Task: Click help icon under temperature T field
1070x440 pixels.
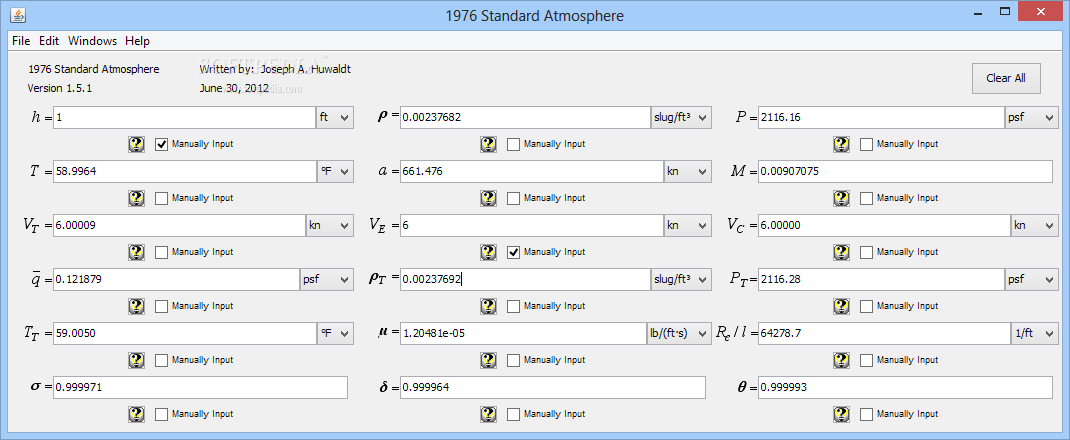Action: 137,198
